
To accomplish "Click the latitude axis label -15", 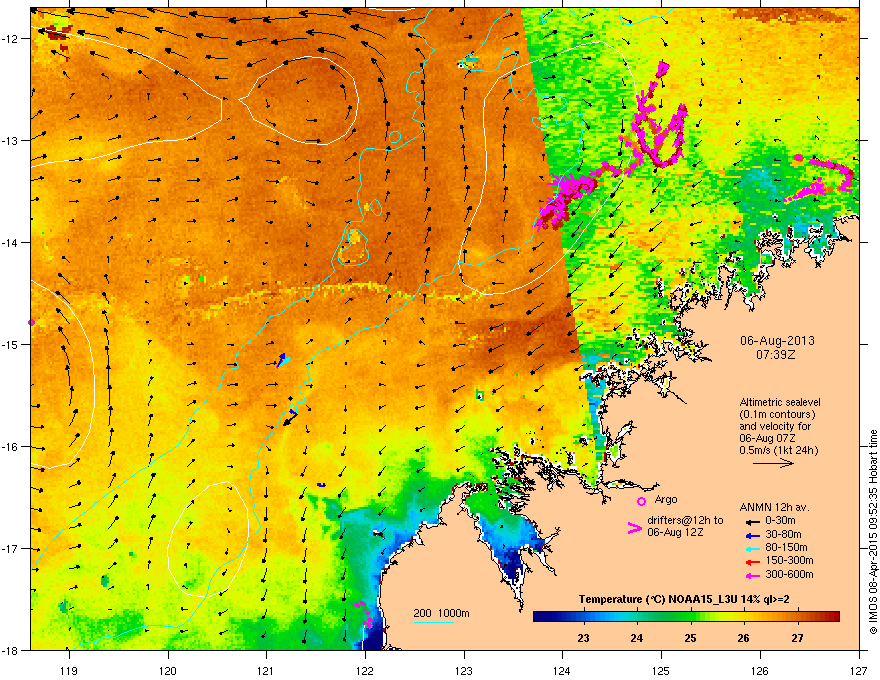I will coord(11,344).
